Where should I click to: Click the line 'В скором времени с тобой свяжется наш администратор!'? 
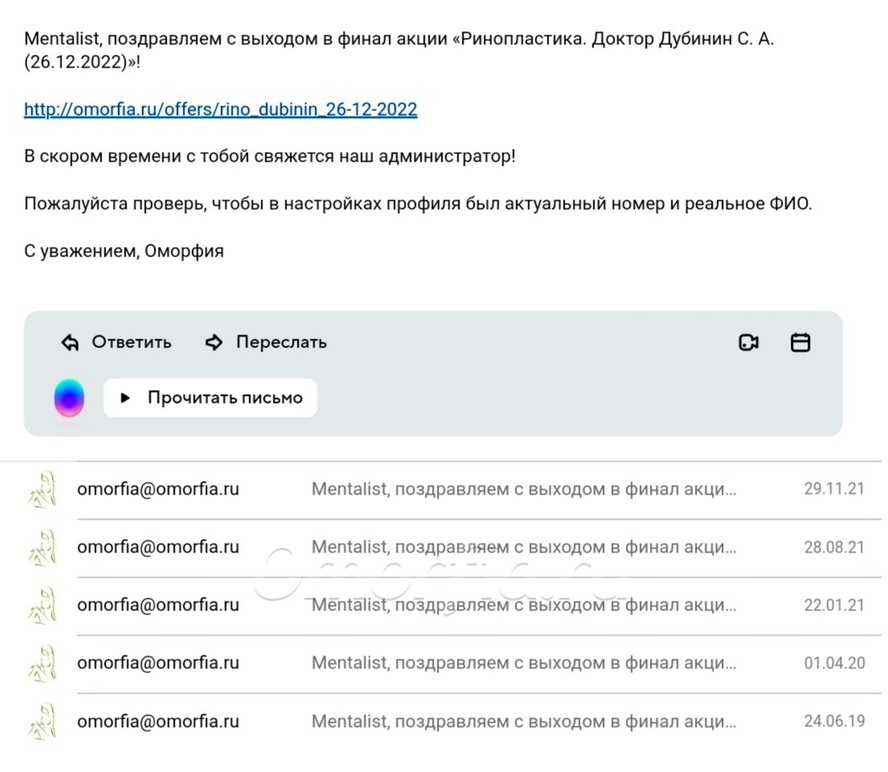[x=270, y=156]
